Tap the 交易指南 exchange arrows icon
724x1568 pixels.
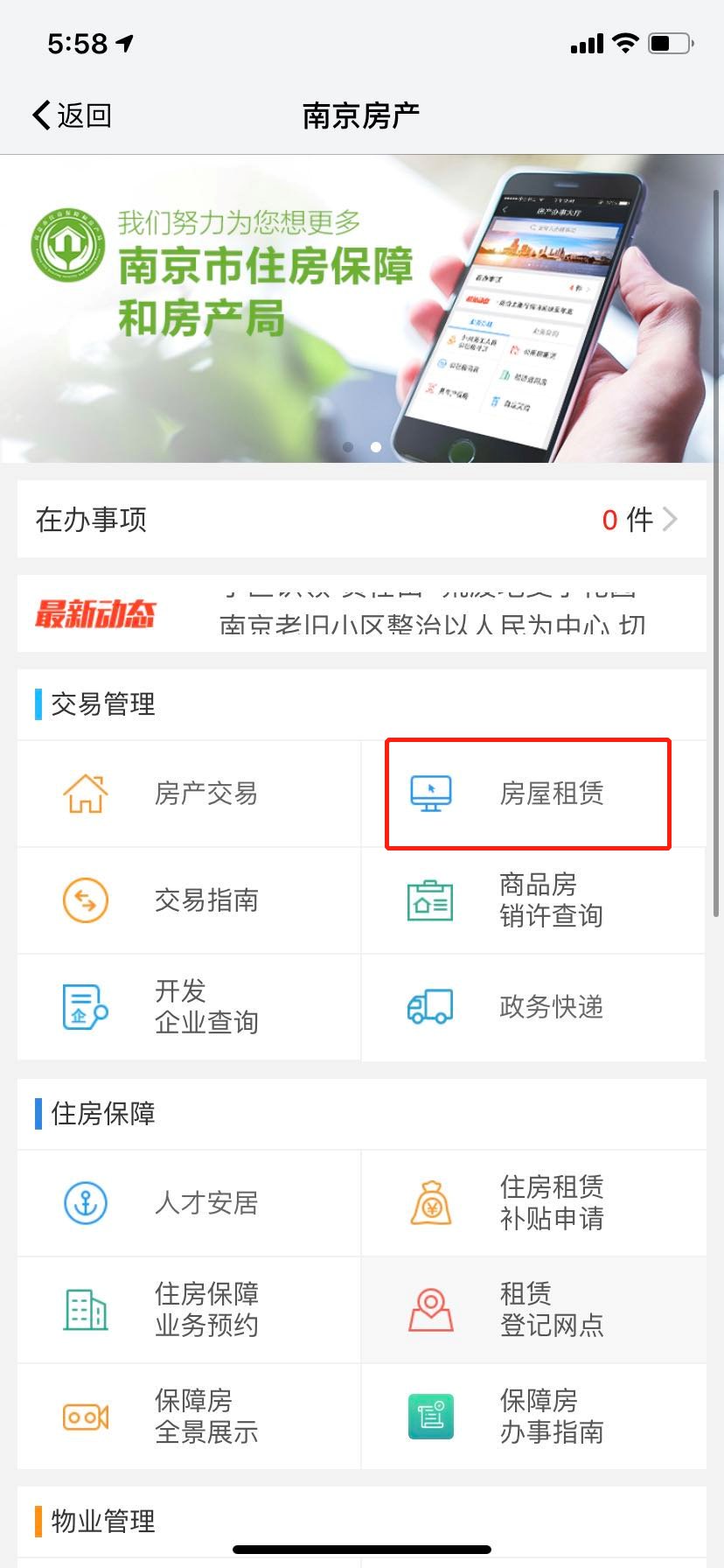point(86,900)
